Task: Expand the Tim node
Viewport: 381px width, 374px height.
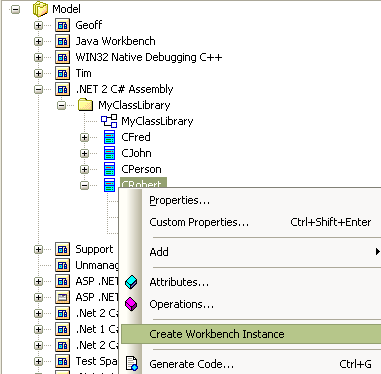Action: 38,73
